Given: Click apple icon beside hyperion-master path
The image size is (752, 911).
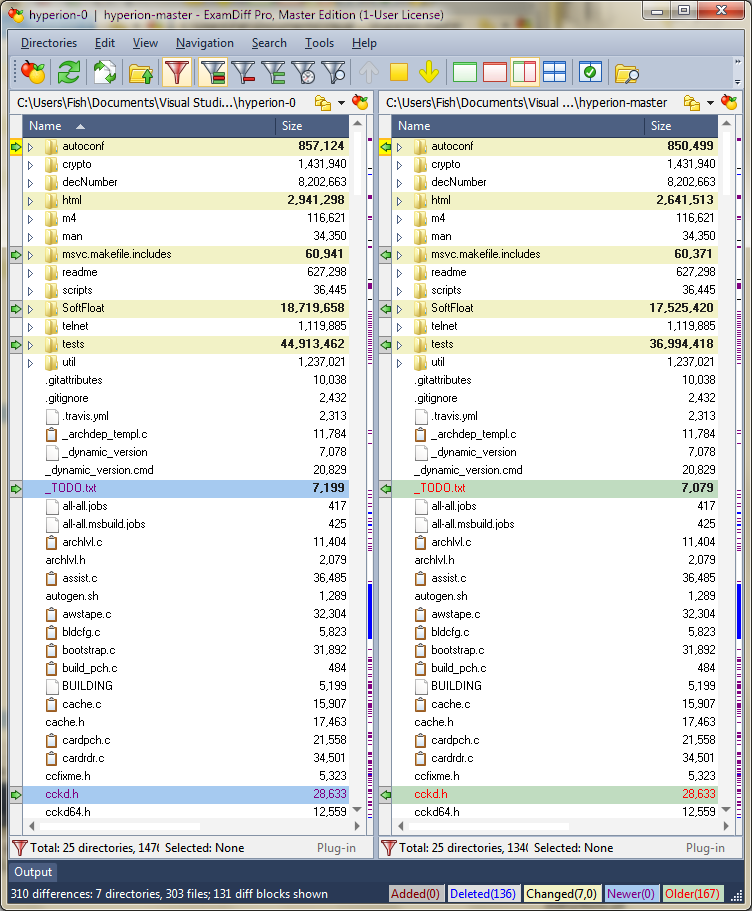Looking at the screenshot, I should (729, 103).
